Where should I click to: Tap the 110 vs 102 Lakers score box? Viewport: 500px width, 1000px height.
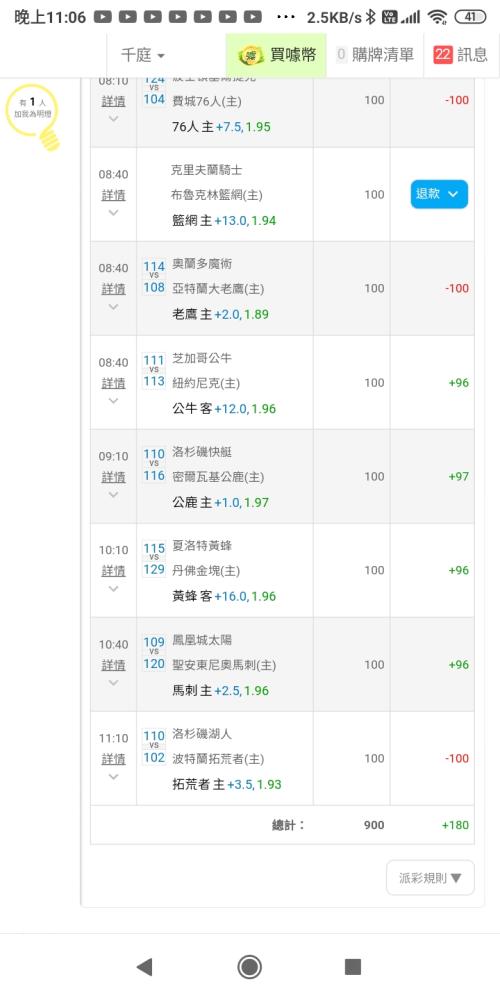click(154, 747)
